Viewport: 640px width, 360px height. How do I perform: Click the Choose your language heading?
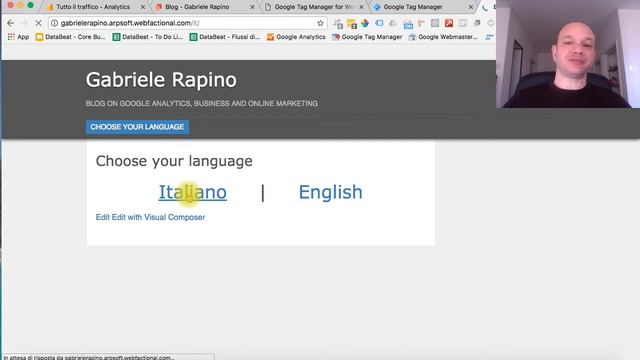(174, 161)
